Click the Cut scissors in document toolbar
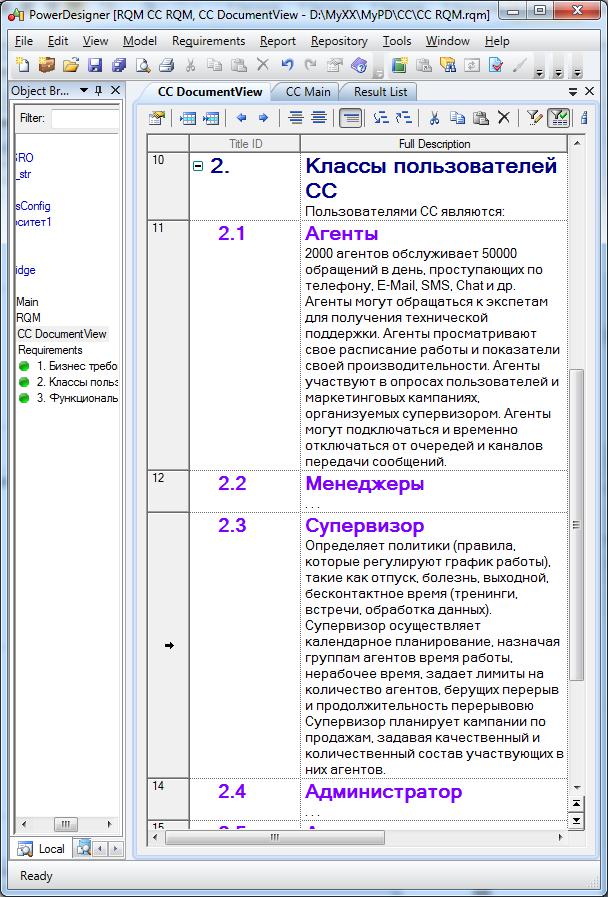 click(x=434, y=118)
